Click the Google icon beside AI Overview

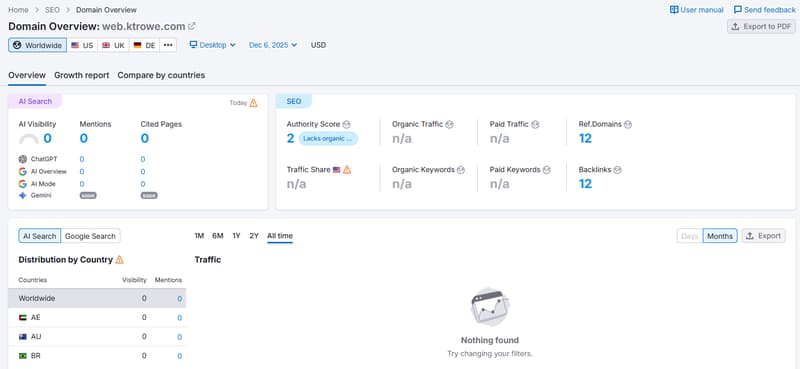click(x=22, y=171)
